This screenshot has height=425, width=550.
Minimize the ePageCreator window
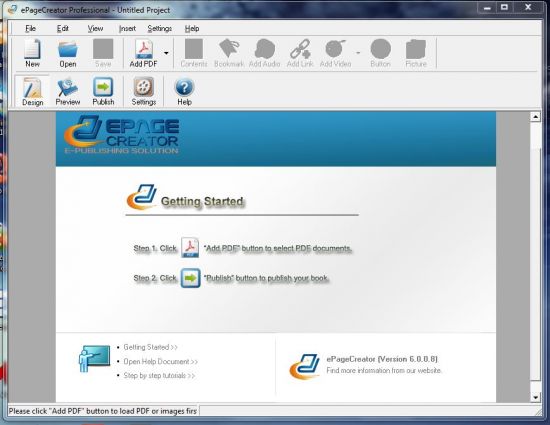pyautogui.click(x=487, y=7)
